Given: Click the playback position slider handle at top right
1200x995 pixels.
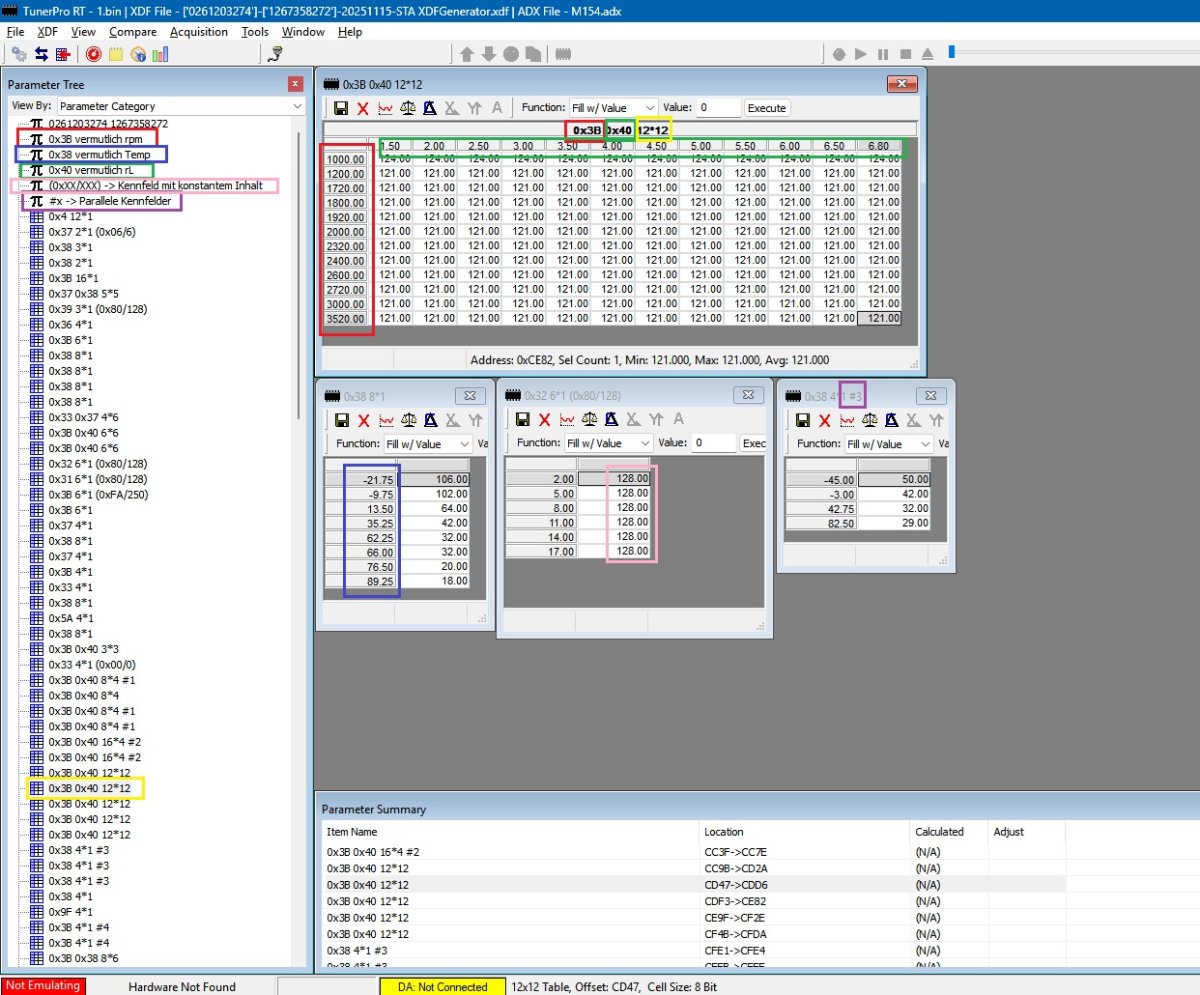Looking at the screenshot, I should [x=953, y=53].
